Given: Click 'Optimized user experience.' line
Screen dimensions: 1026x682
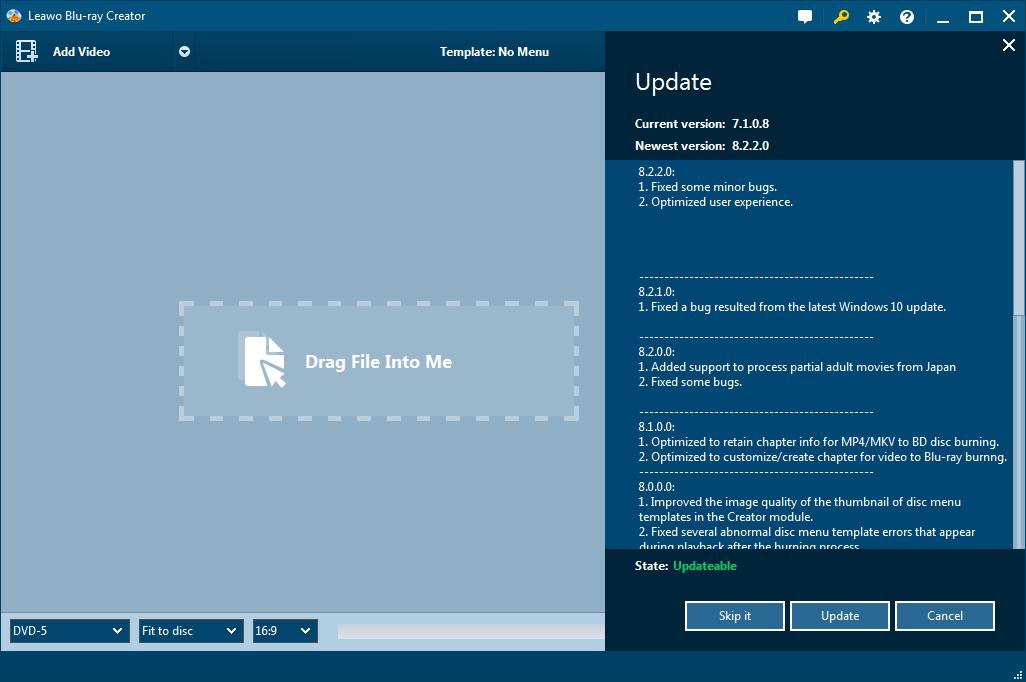Looking at the screenshot, I should point(715,202).
